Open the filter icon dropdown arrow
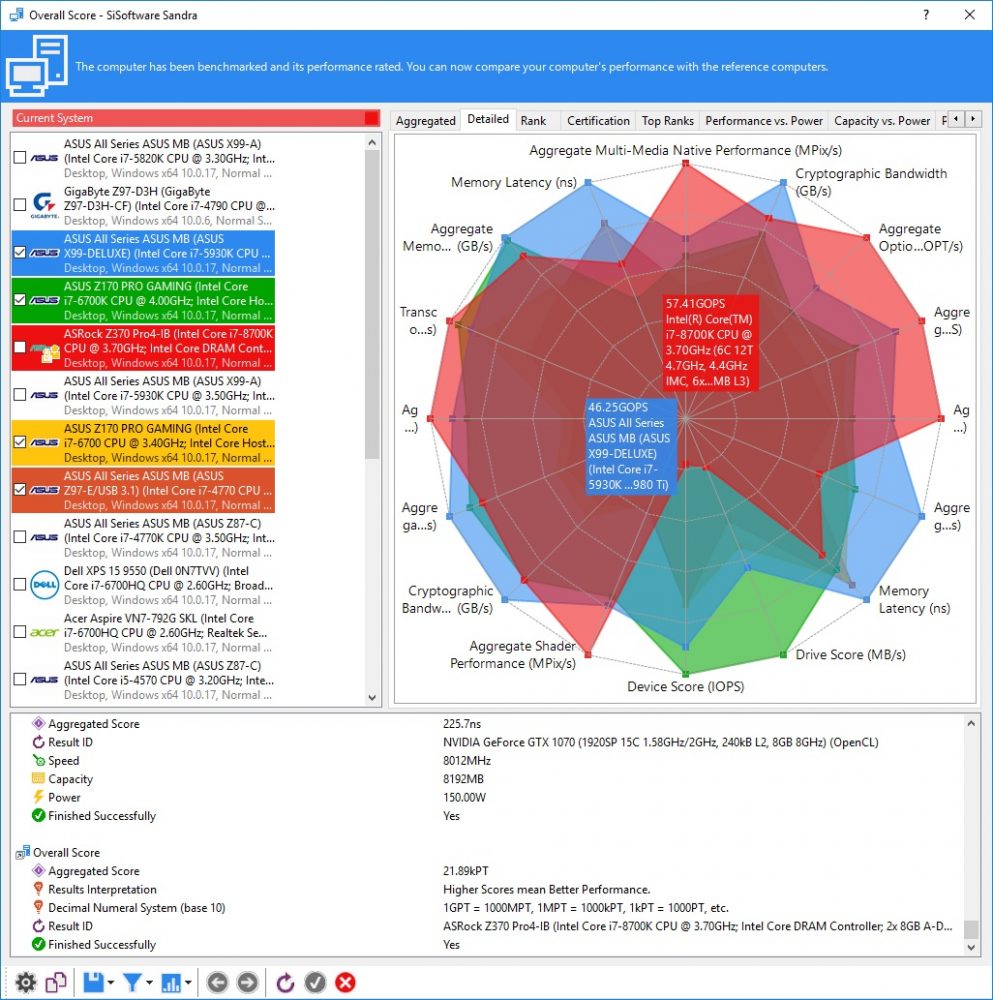993x1000 pixels. [x=149, y=983]
